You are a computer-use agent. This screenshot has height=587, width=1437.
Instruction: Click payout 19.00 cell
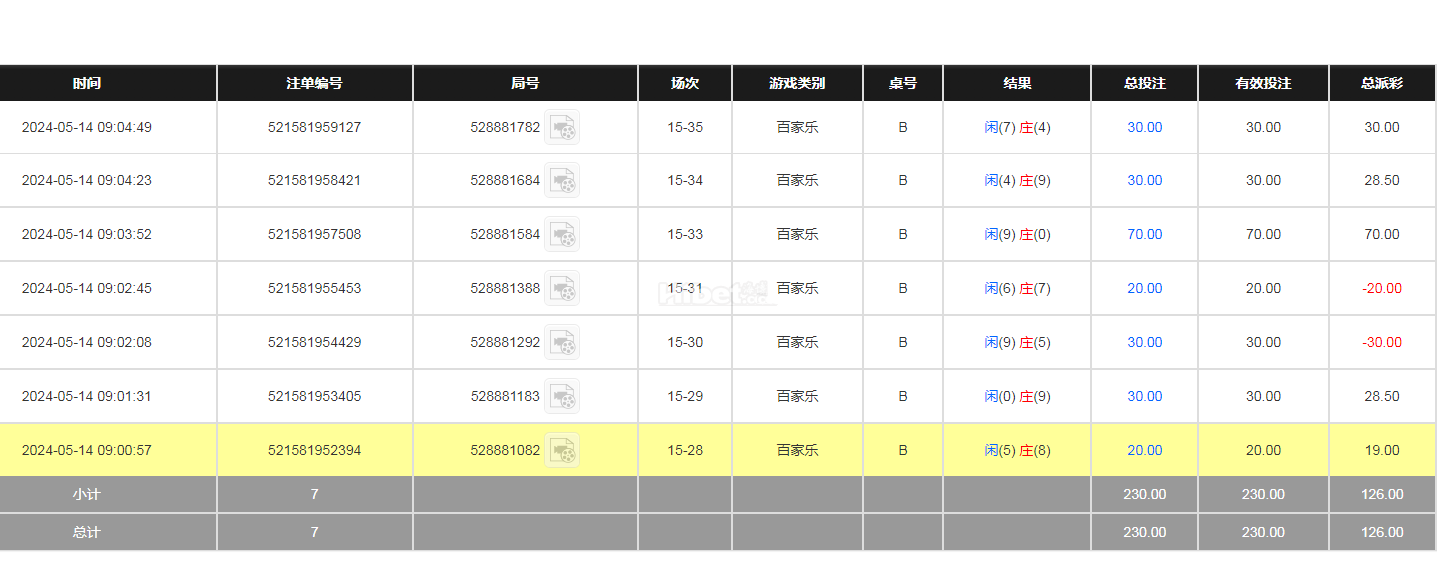(x=1382, y=450)
